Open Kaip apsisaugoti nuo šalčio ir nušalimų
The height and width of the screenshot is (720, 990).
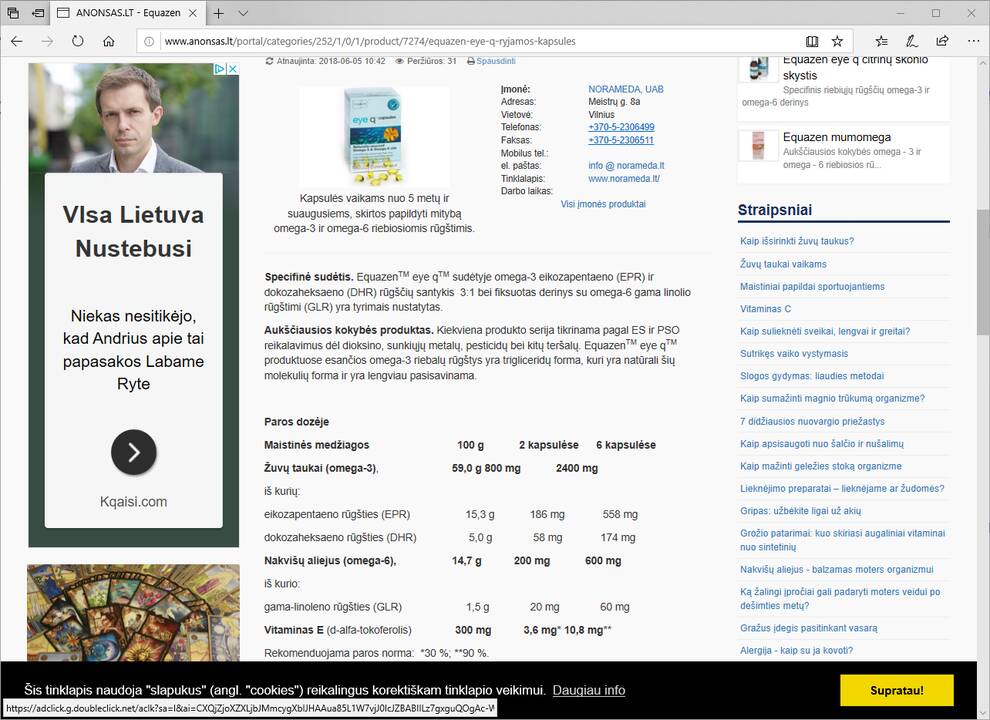click(x=821, y=444)
